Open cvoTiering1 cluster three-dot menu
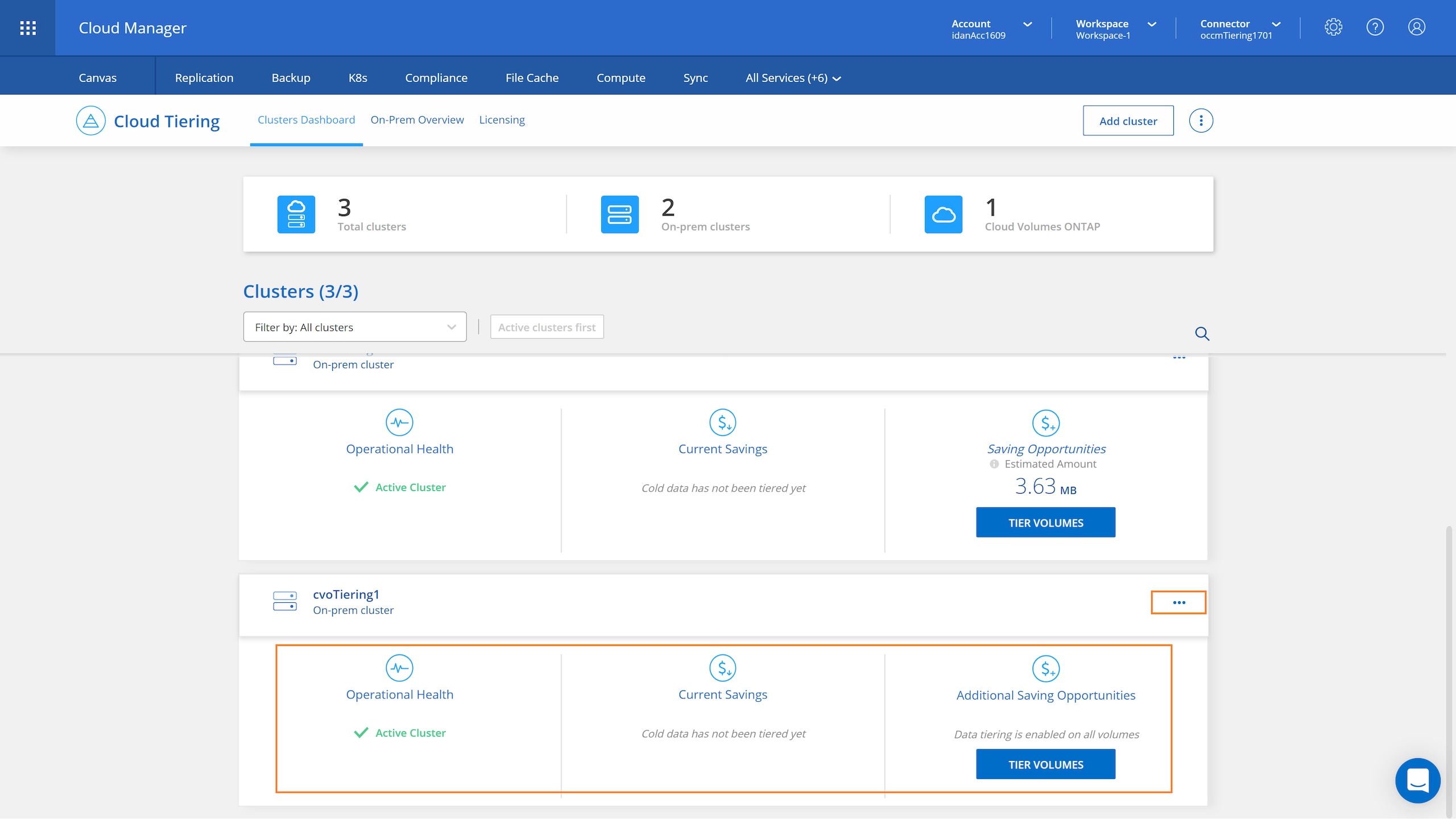 (x=1178, y=602)
